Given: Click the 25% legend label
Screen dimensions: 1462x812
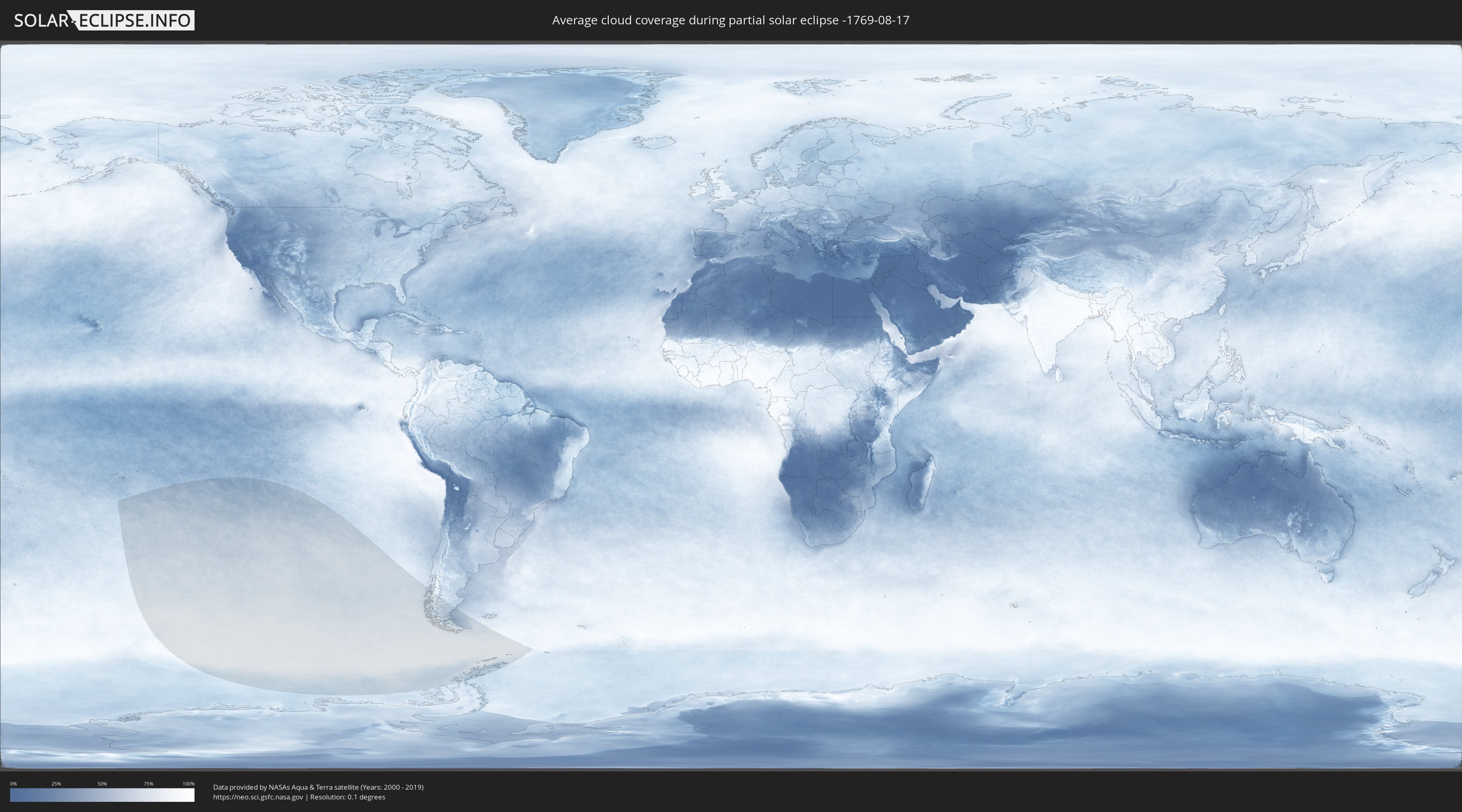Looking at the screenshot, I should (56, 784).
